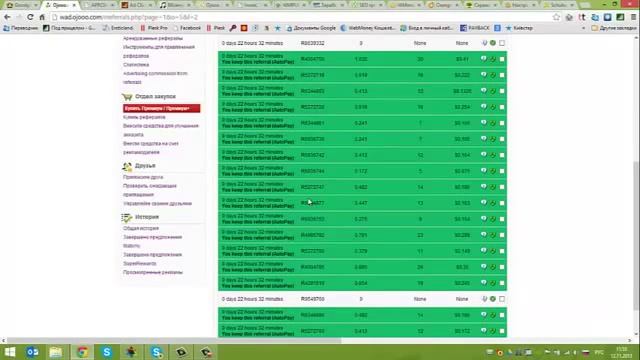
Task: Tick the checkbox in the 0.447 average row
Action: (502, 203)
